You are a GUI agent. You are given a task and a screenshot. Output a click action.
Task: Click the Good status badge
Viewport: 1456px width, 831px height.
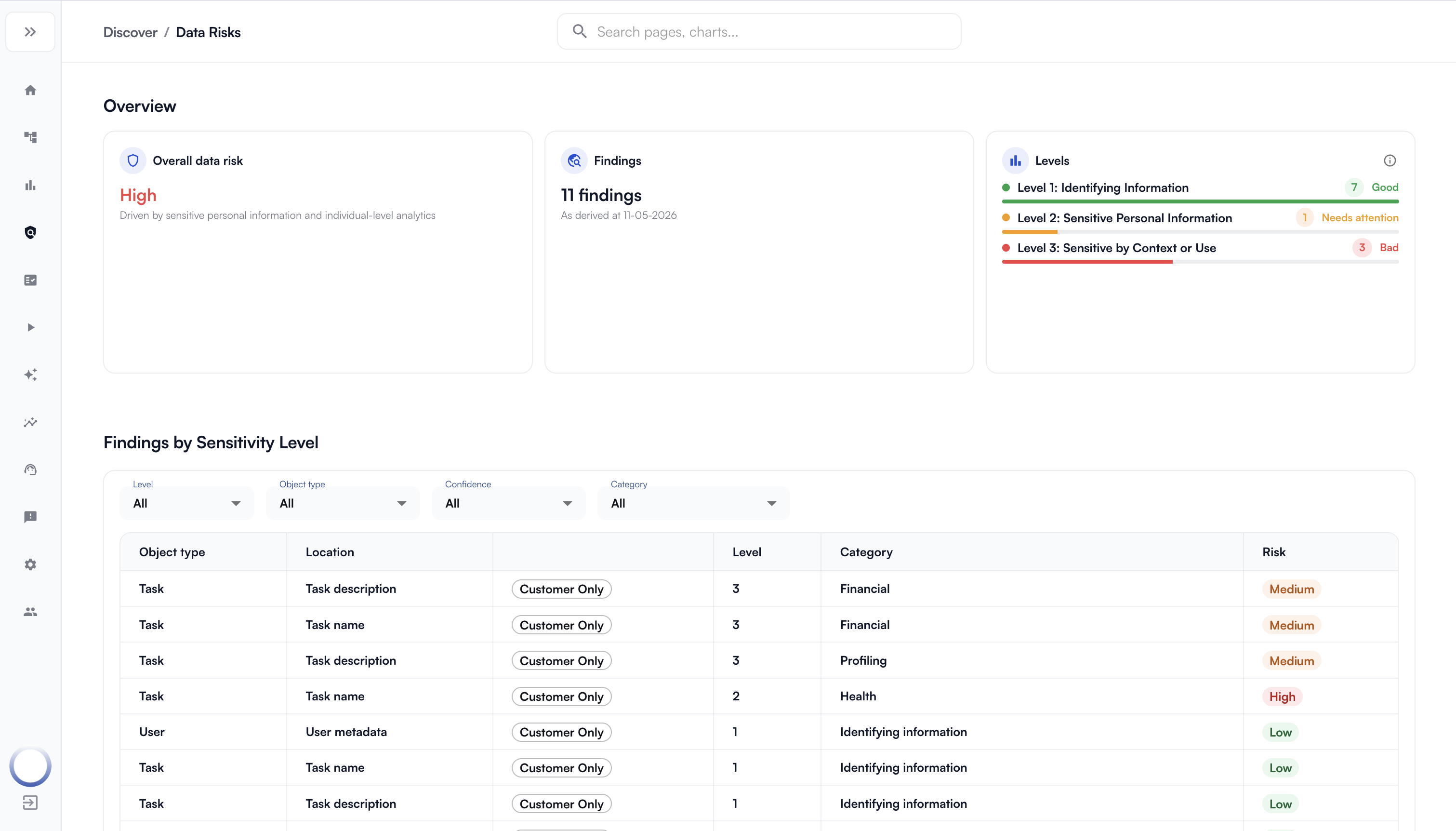(1385, 187)
